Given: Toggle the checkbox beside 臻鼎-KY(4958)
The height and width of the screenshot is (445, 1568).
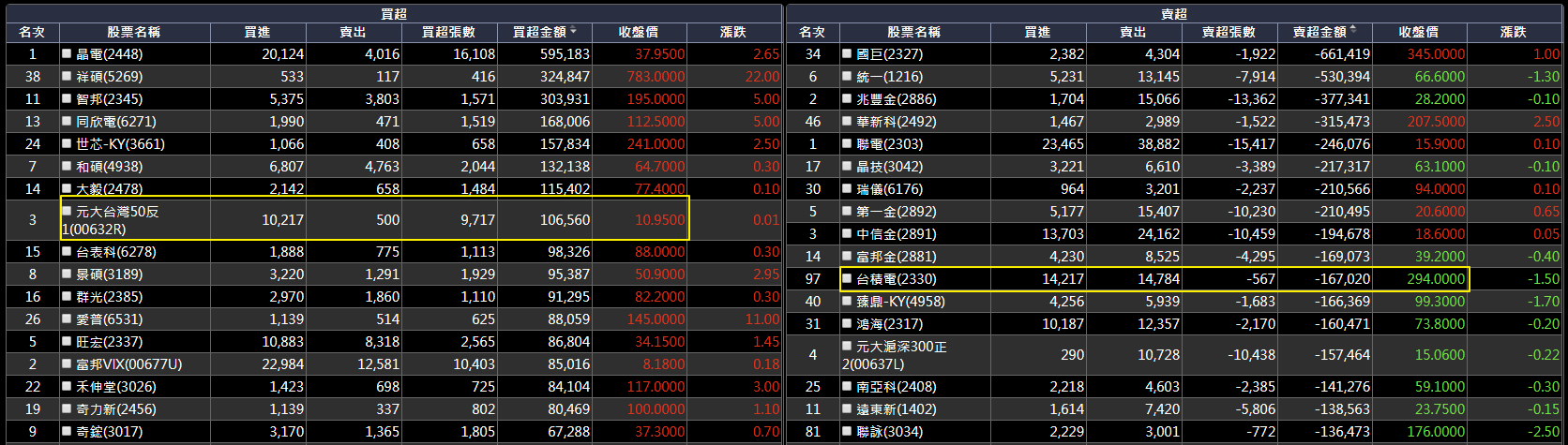Looking at the screenshot, I should coord(847,302).
